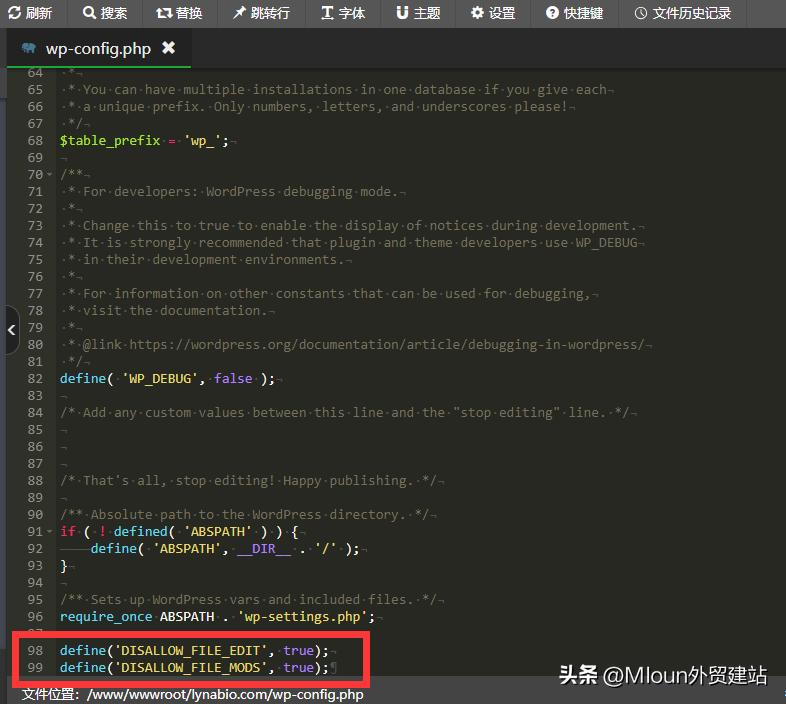Fold the if block at line 91

coord(51,532)
